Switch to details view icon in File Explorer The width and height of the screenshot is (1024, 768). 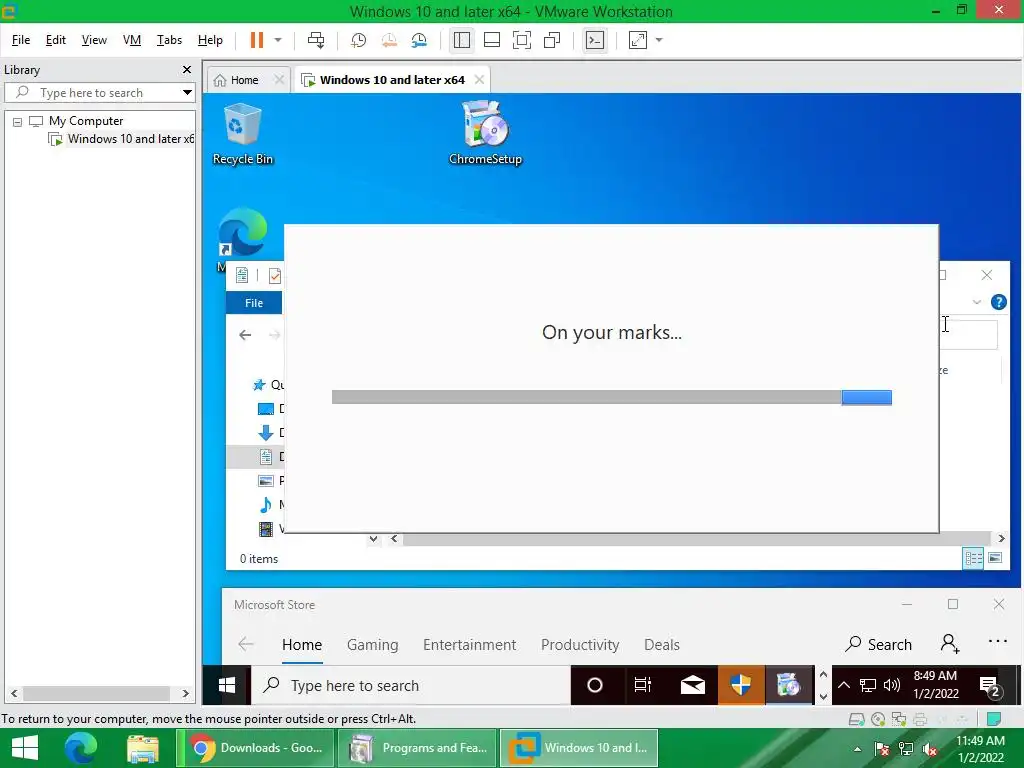[x=973, y=558]
